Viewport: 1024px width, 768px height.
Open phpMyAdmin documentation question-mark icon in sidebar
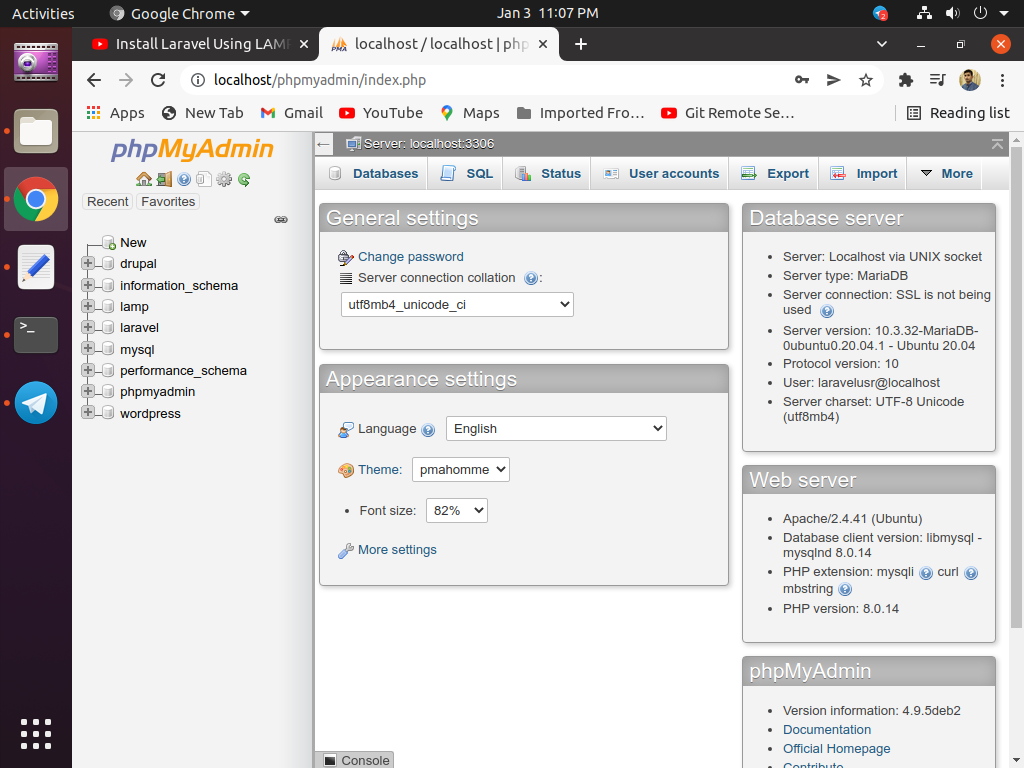[184, 179]
